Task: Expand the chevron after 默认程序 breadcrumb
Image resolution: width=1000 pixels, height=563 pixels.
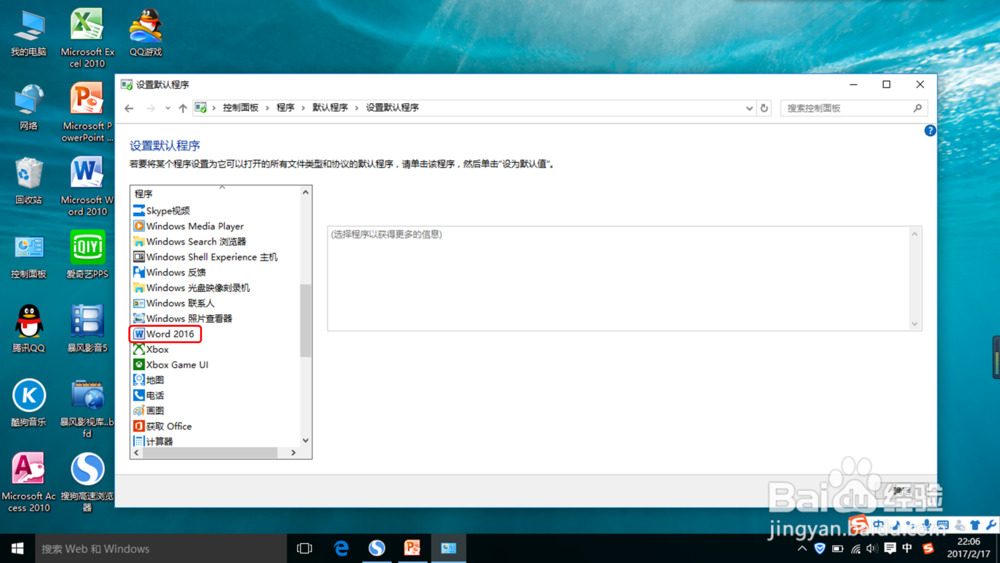Action: (357, 108)
